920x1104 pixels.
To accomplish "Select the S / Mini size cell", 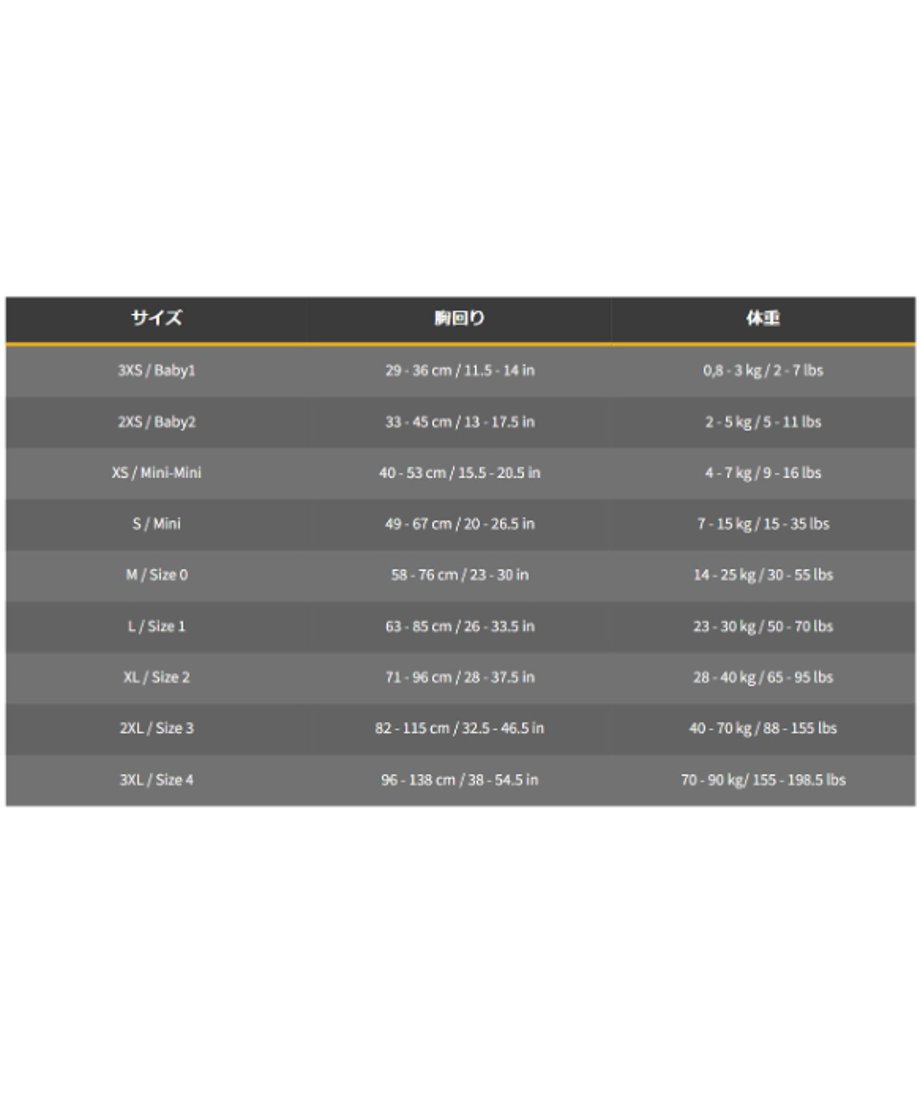I will [x=156, y=524].
